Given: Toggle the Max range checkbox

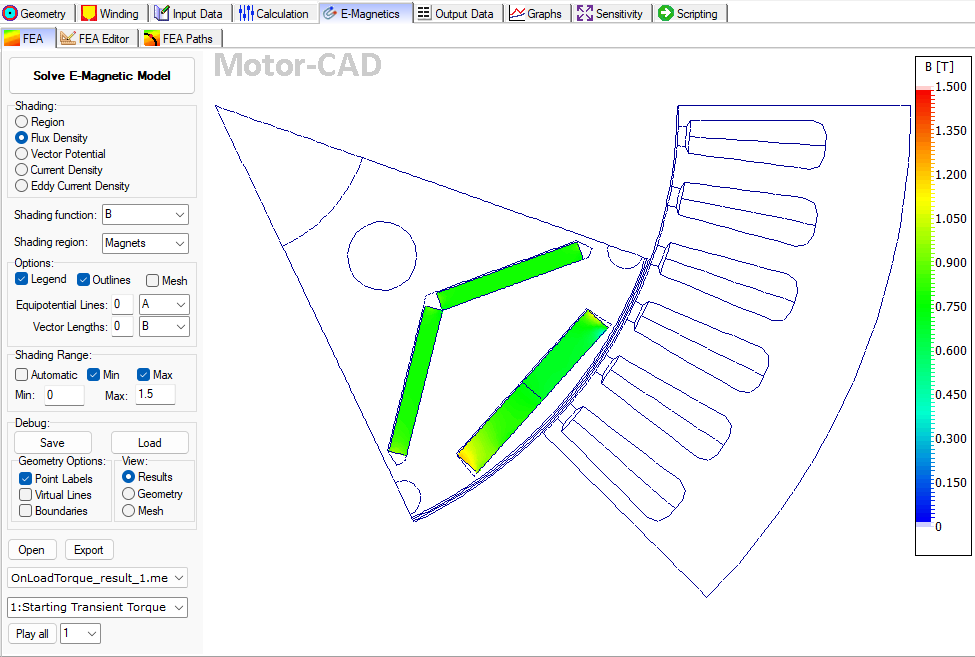Looking at the screenshot, I should pos(144,375).
